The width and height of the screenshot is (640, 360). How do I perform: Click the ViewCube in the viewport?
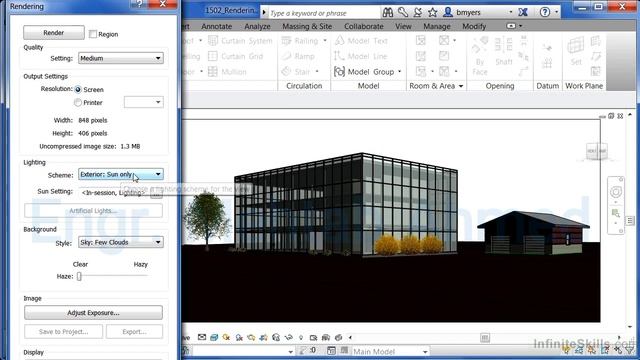pyautogui.click(x=596, y=151)
